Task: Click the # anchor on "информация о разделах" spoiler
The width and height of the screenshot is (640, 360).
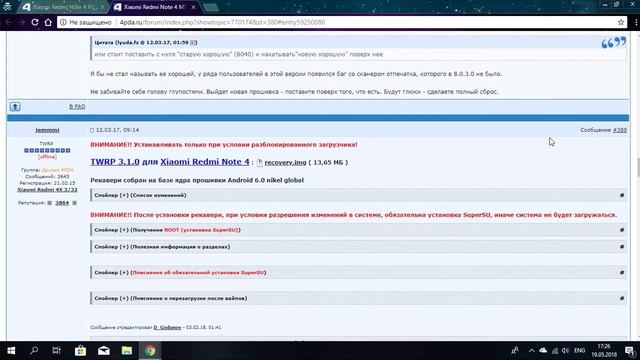Action: 622,247
